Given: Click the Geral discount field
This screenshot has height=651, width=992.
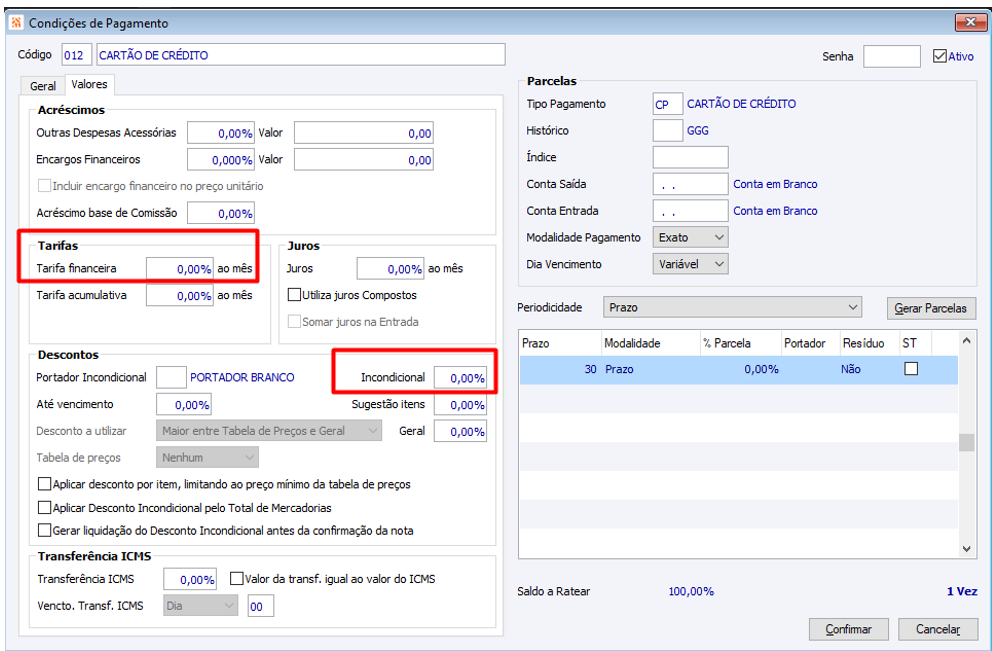Looking at the screenshot, I should [460, 431].
